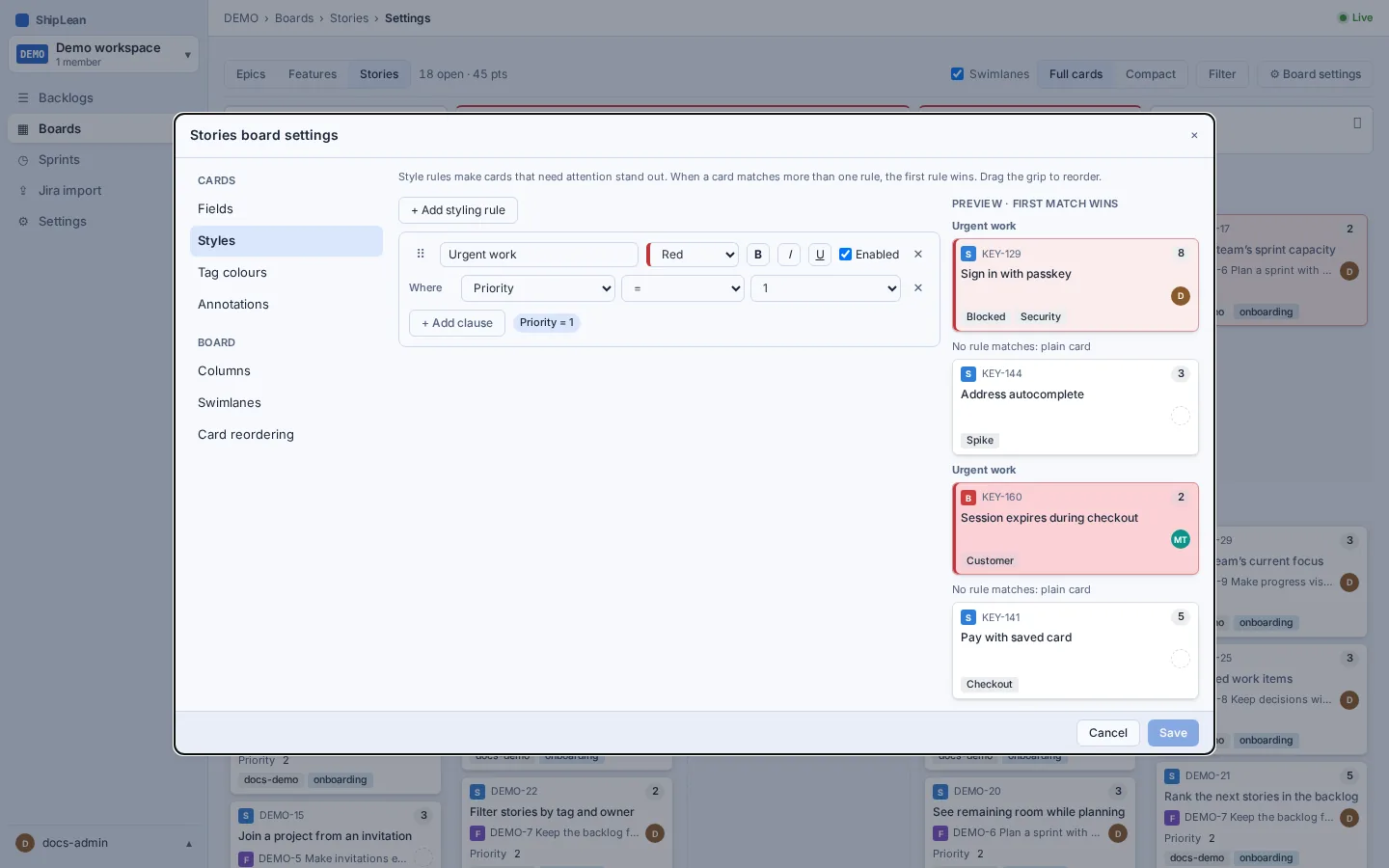The width and height of the screenshot is (1389, 868).
Task: Click the docs-admin avatar in sidebar
Action: tap(26, 843)
